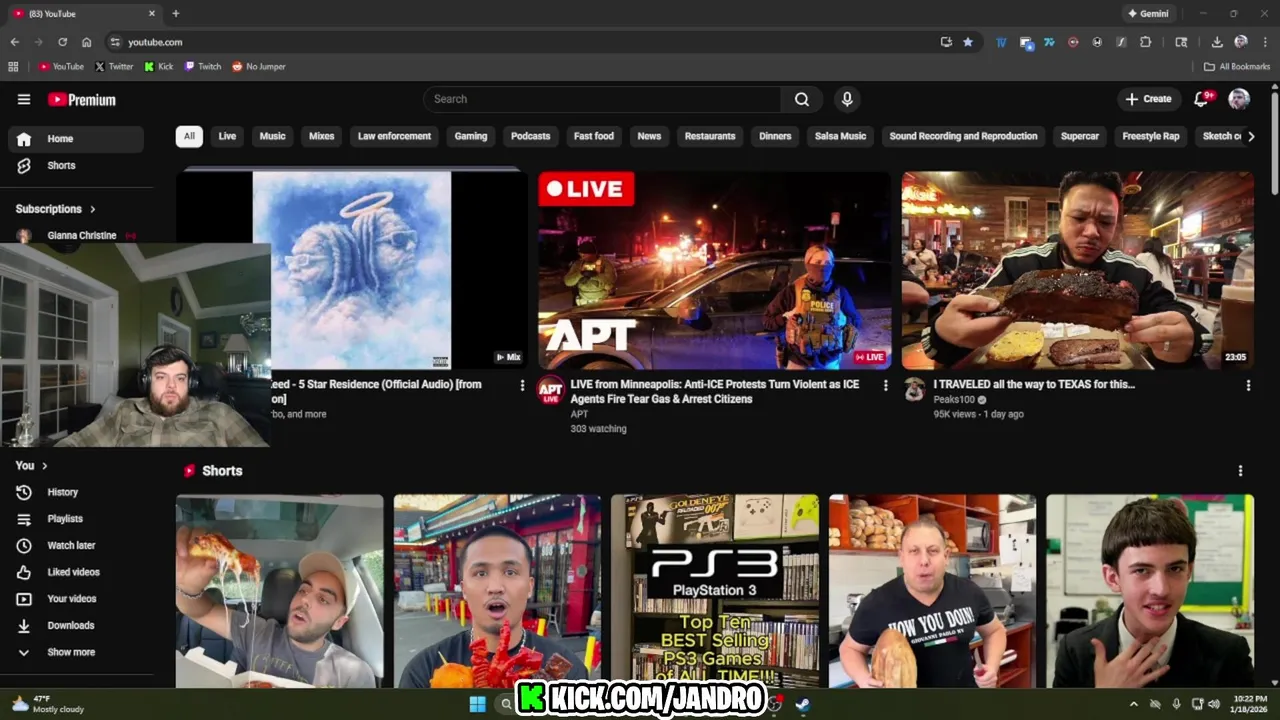Select the Supercar category chip
Screen dimensions: 1280x720
pyautogui.click(x=1080, y=136)
